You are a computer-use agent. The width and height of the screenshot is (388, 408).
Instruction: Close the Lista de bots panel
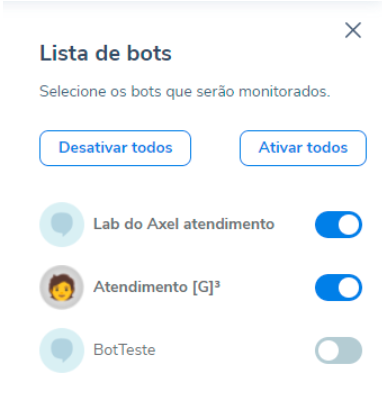point(353,30)
